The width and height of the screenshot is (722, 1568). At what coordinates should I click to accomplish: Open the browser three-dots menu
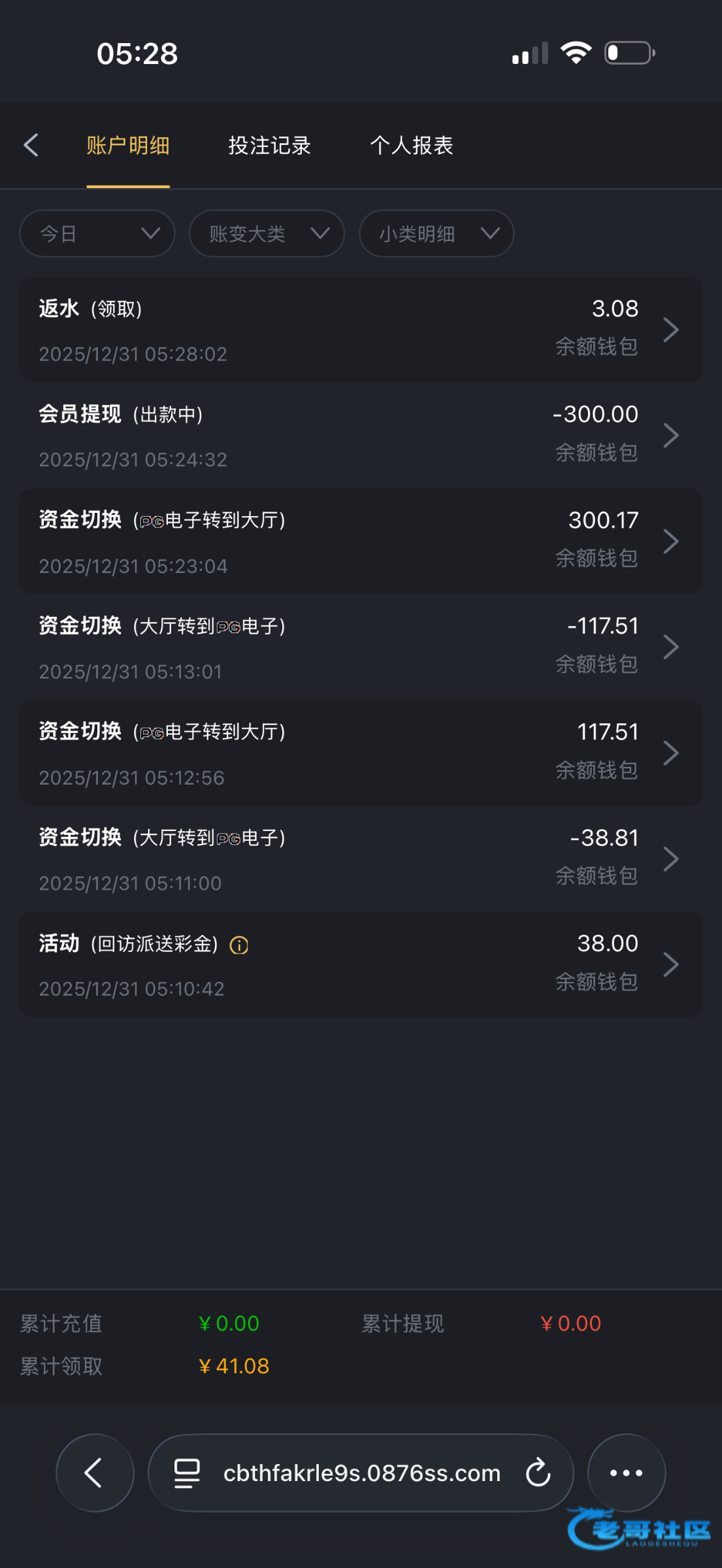click(x=626, y=1473)
